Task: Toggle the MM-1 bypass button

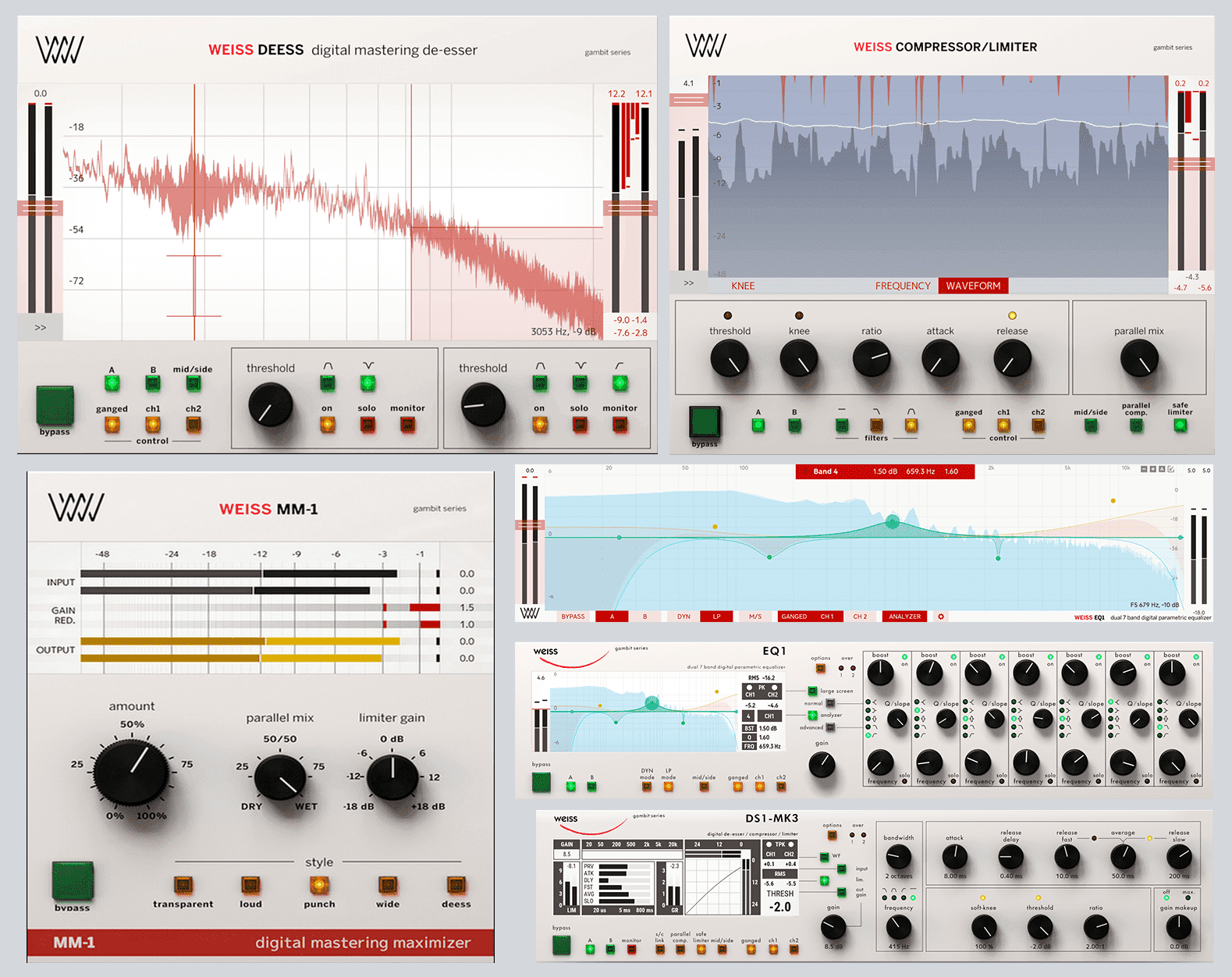Action: tap(73, 881)
